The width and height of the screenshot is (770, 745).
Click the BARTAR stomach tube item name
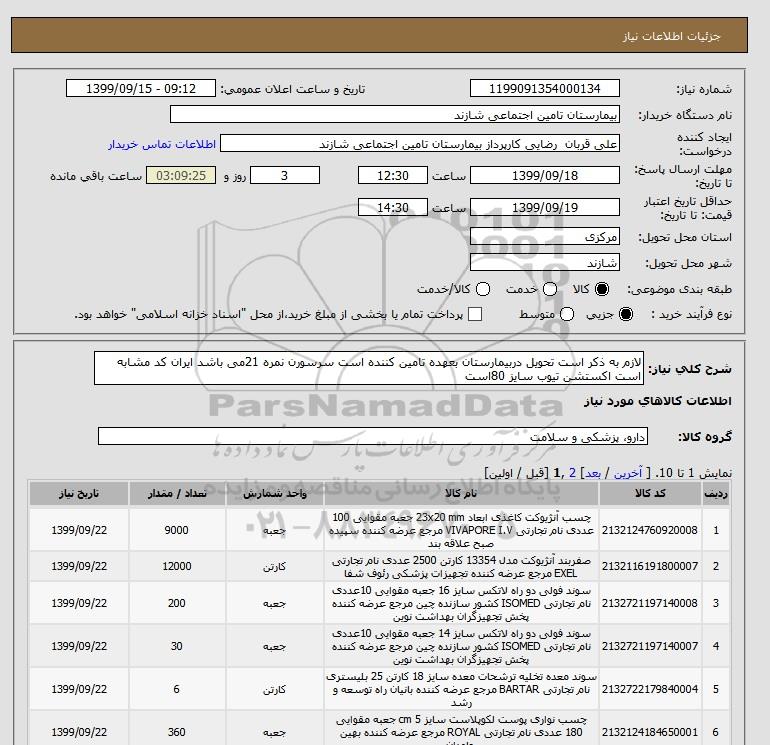[x=462, y=690]
